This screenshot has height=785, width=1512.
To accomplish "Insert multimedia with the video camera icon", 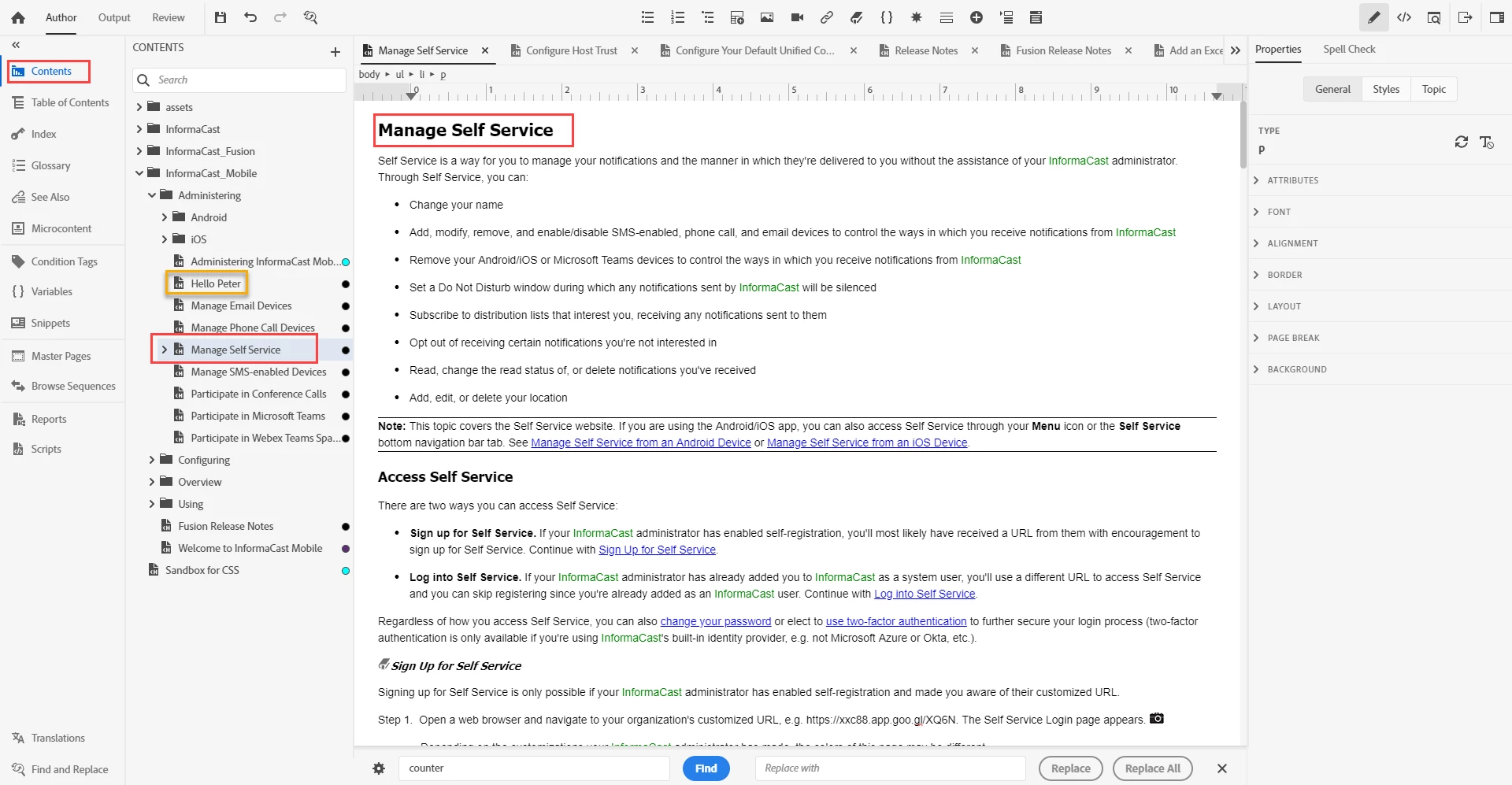I will (797, 17).
